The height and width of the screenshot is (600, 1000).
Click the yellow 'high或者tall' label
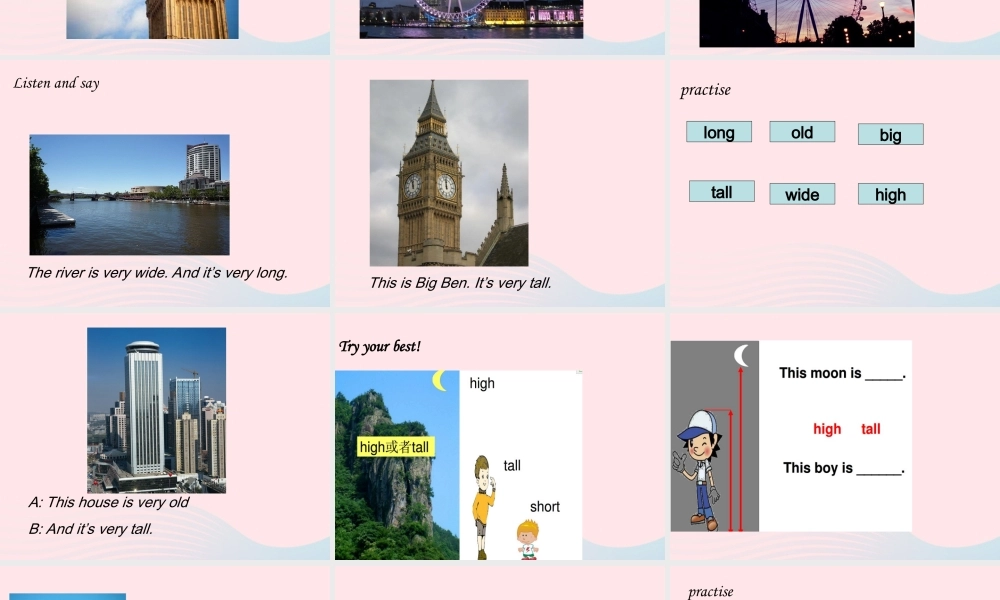(x=396, y=447)
